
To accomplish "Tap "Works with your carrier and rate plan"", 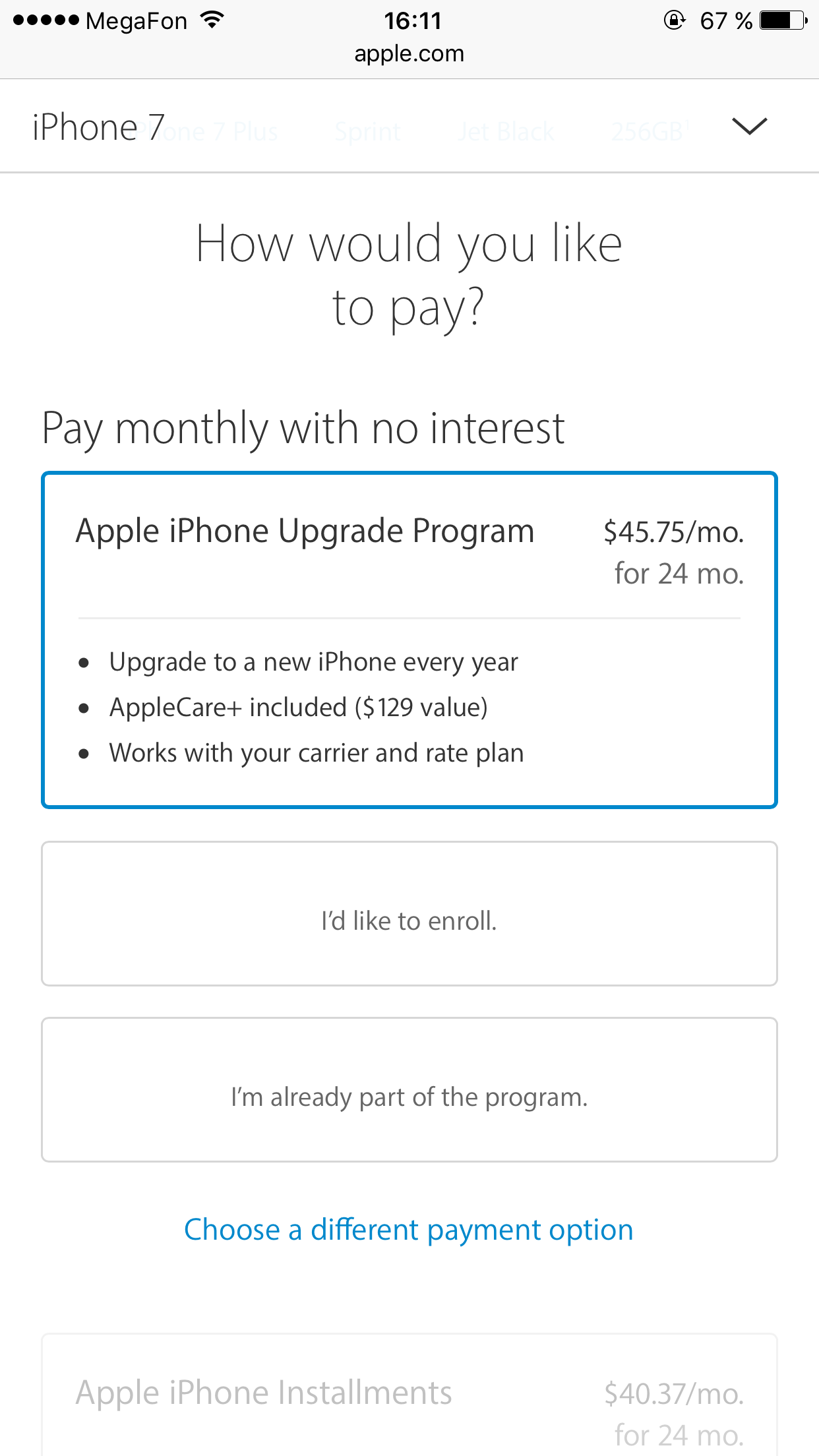I will coord(317,753).
